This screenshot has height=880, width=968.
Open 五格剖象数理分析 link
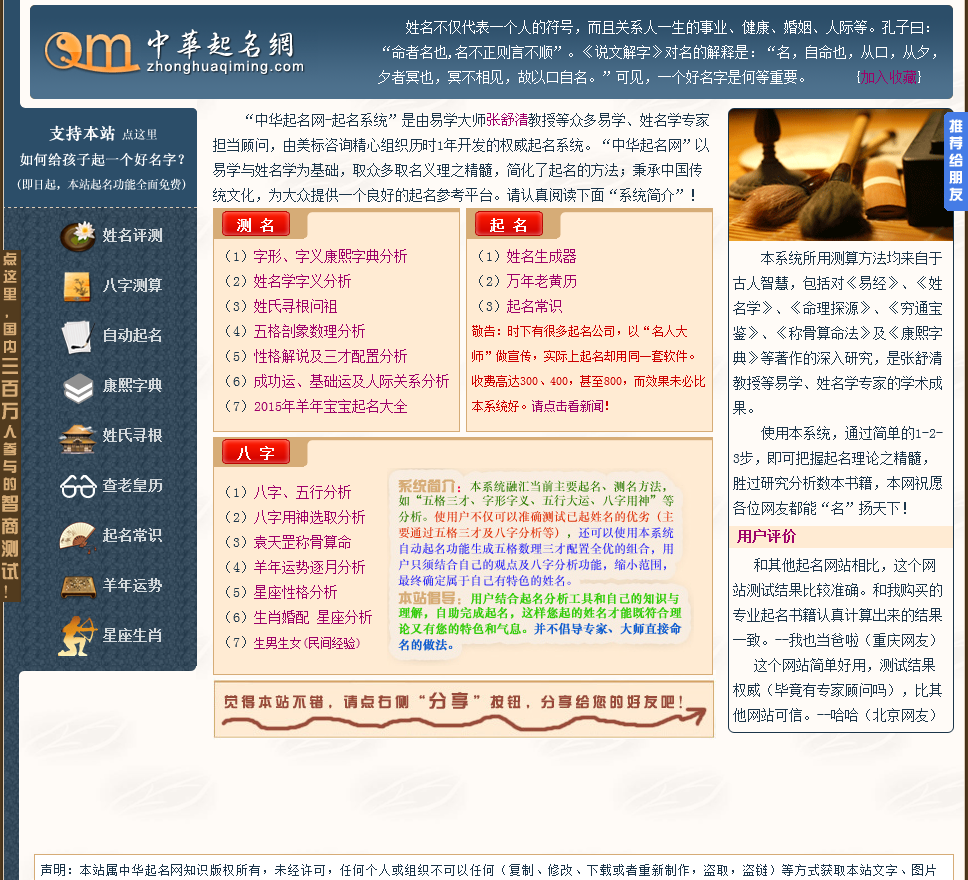309,332
